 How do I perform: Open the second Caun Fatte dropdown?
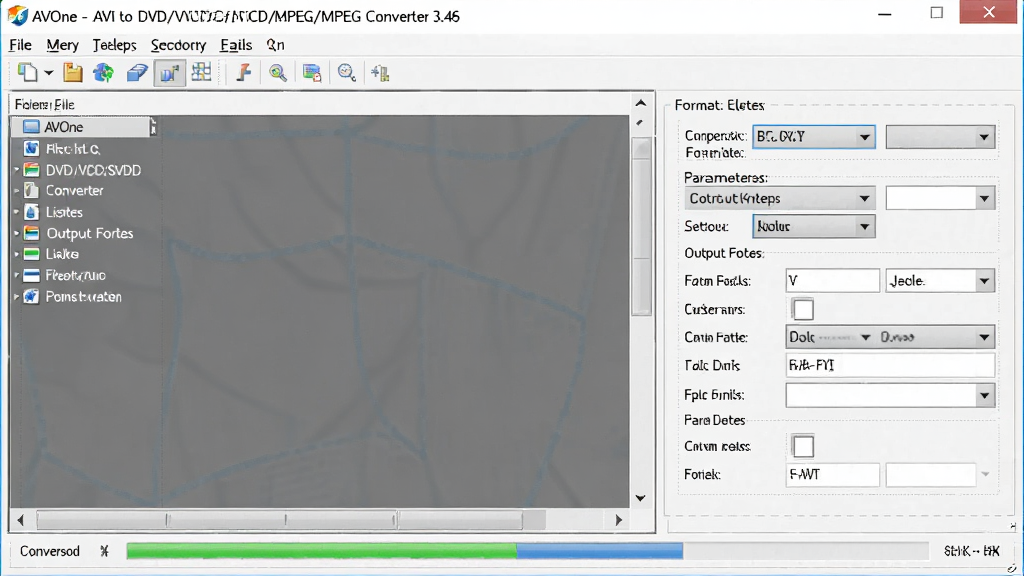pyautogui.click(x=935, y=337)
